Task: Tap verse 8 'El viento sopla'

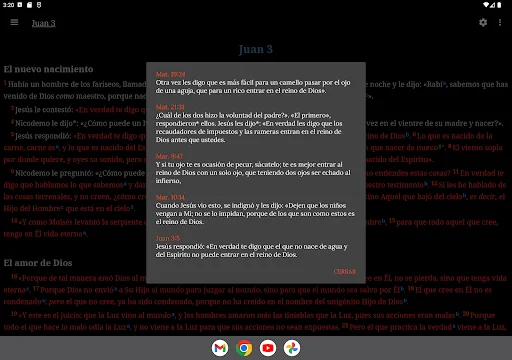Action: [x=475, y=148]
